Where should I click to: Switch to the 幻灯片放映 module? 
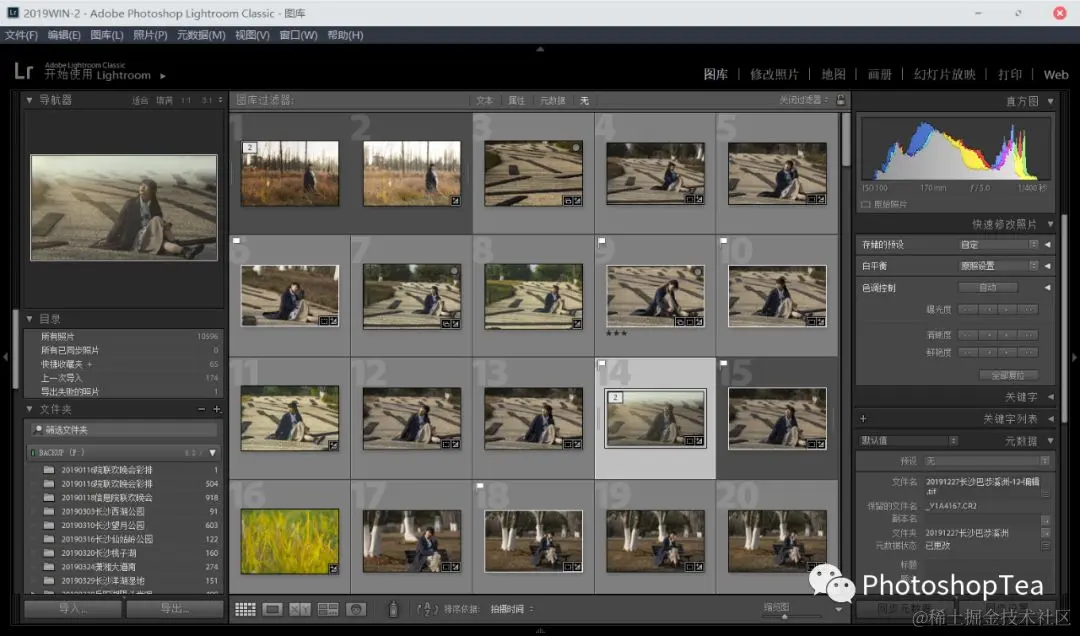(944, 74)
